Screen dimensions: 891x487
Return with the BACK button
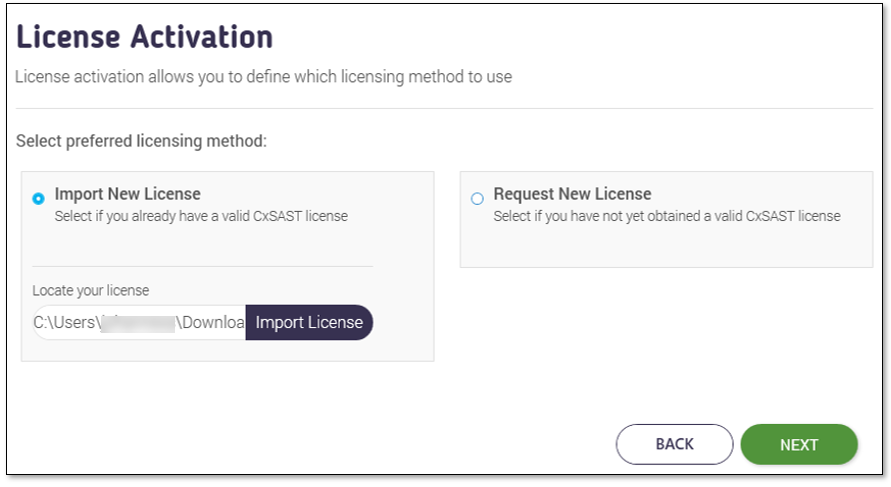point(675,444)
